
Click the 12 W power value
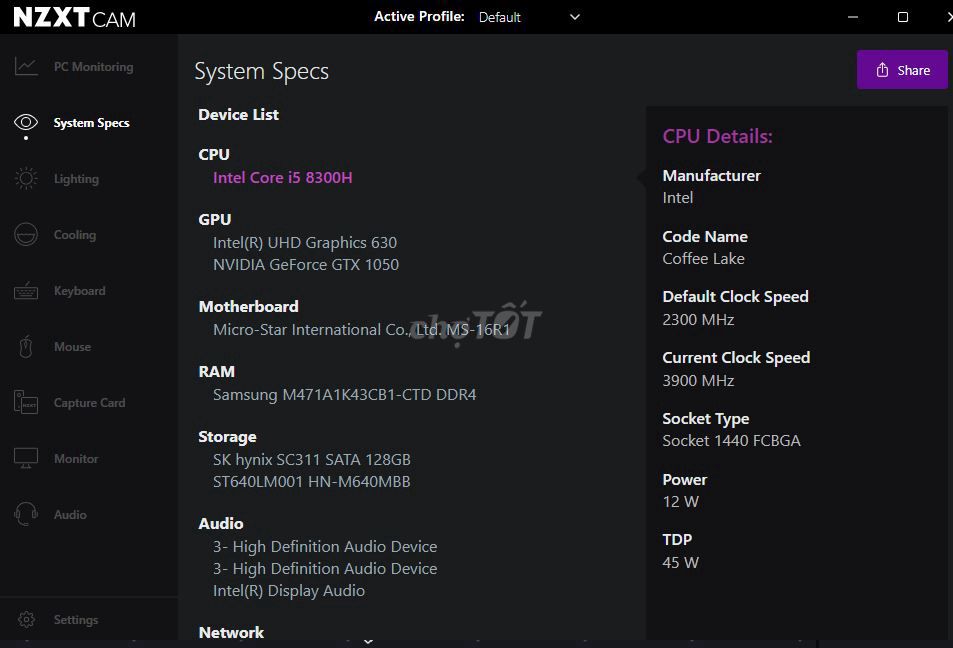[681, 502]
